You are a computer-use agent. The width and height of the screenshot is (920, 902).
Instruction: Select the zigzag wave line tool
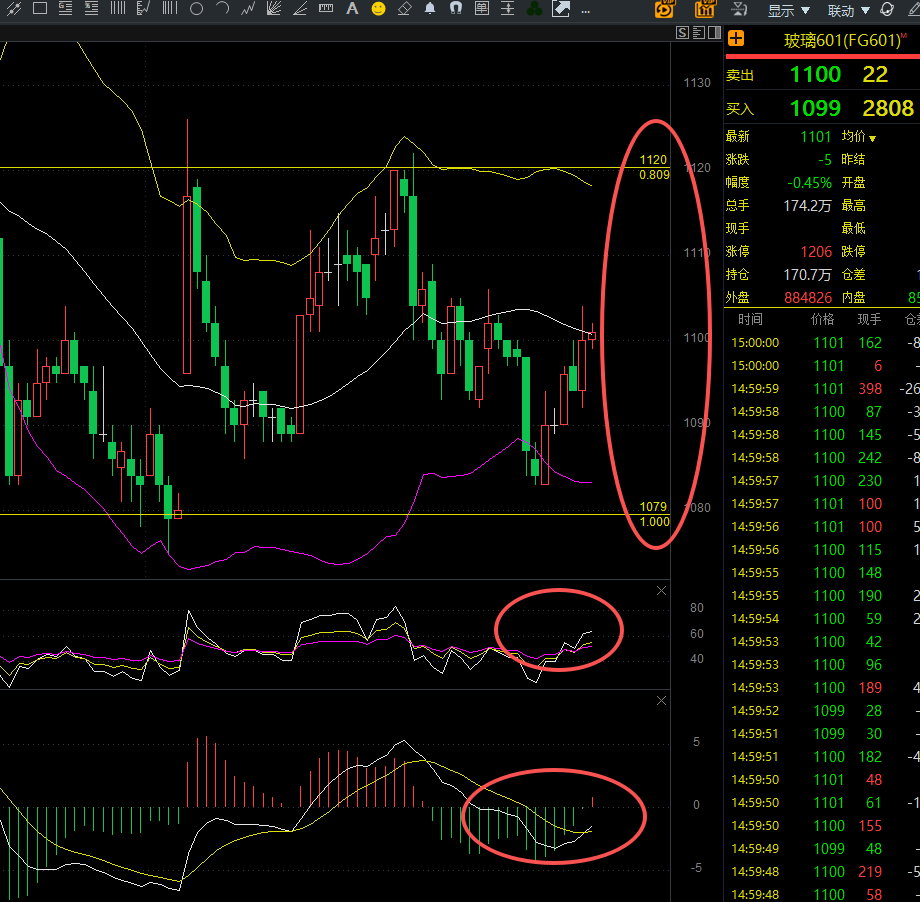point(248,8)
